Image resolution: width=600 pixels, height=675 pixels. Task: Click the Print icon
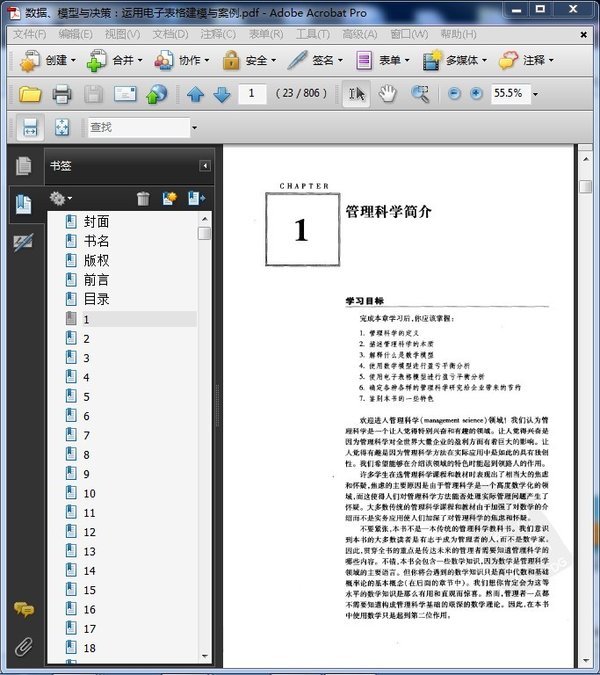[62, 94]
